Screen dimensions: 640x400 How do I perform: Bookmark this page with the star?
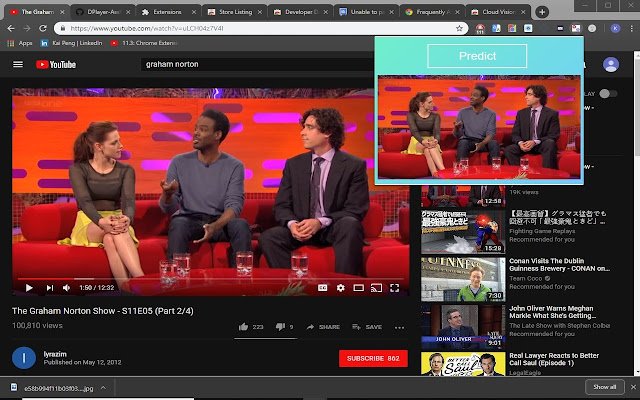[459, 28]
